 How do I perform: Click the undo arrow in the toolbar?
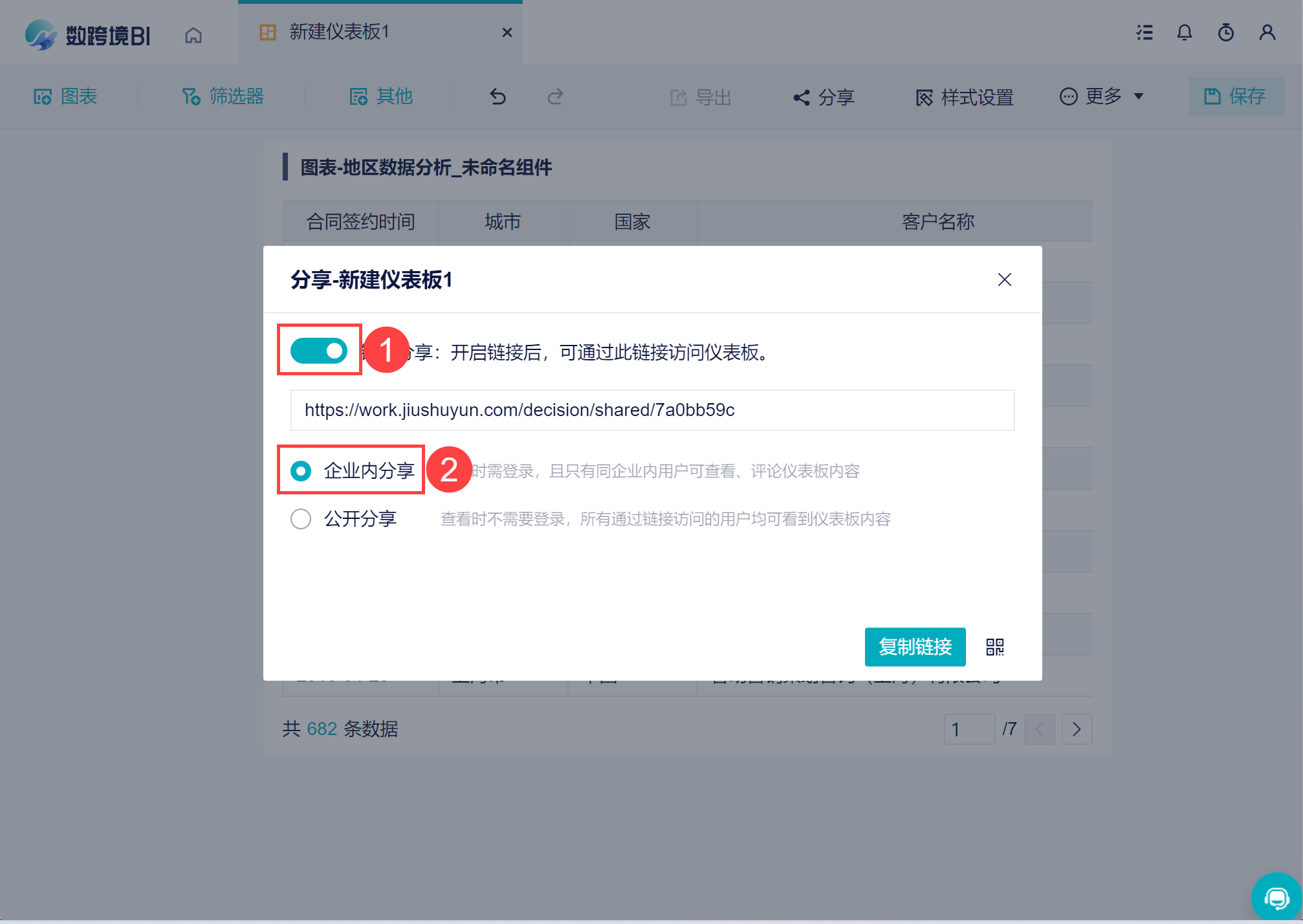coord(498,97)
